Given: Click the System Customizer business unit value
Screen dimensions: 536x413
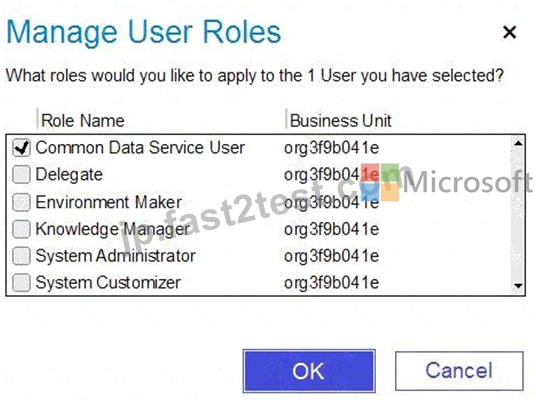Looking at the screenshot, I should (332, 283).
